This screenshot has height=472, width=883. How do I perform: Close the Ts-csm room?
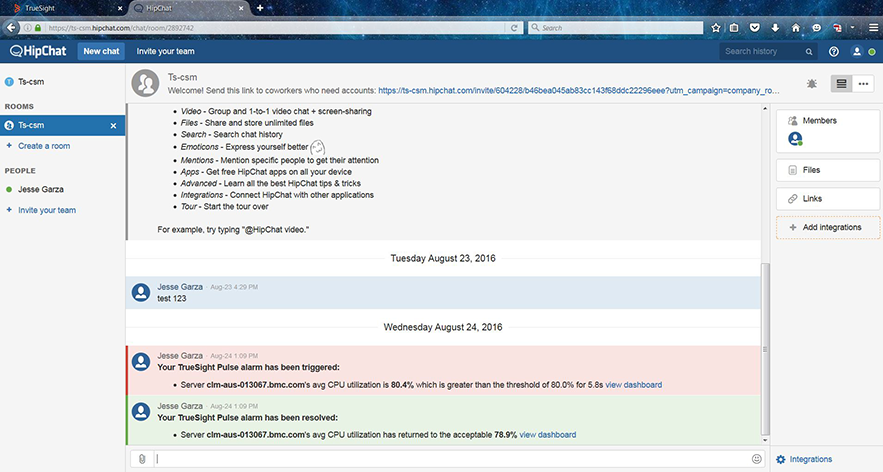point(113,126)
